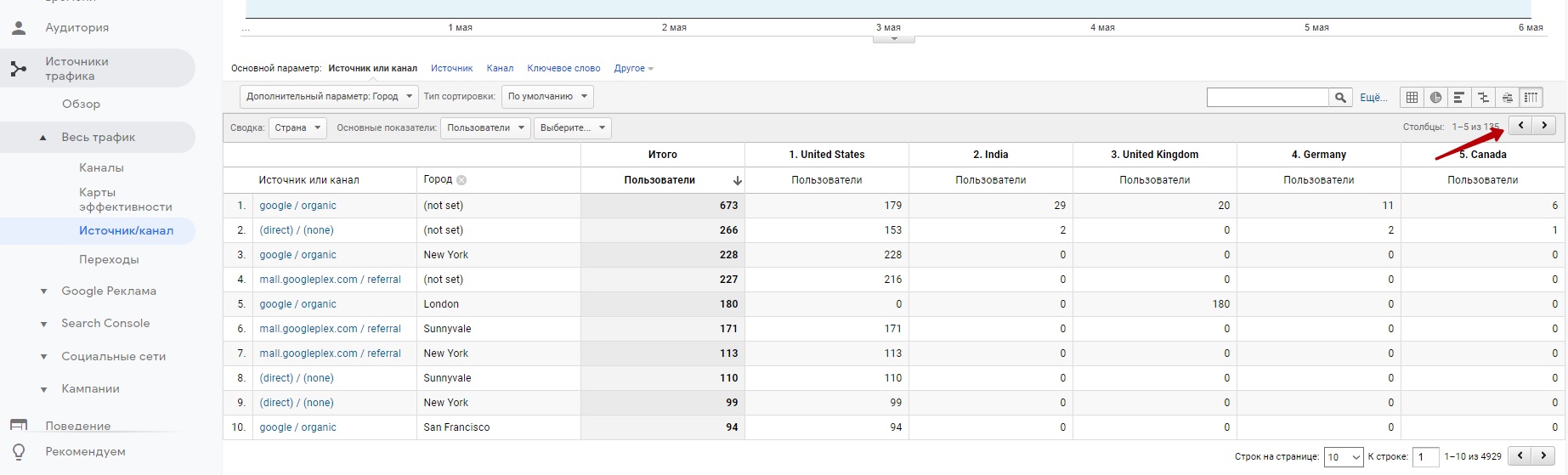Click the 3. United Kingdom column header

click(1154, 155)
